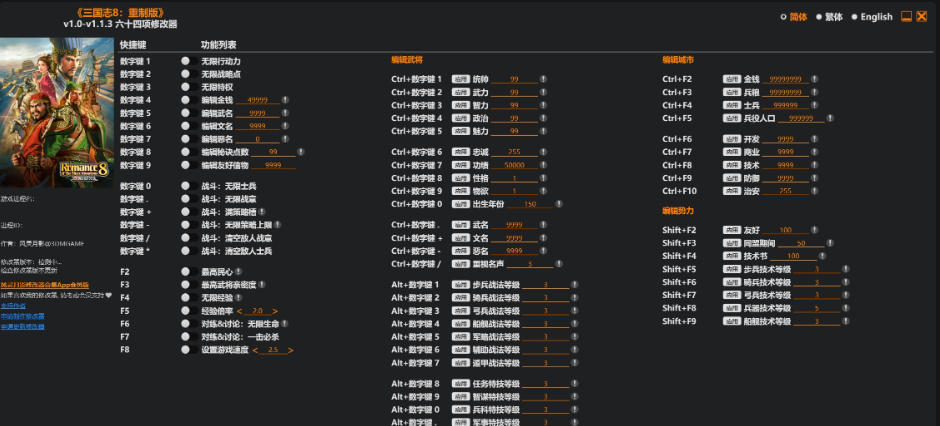Click the 治安 field showing 255

pyautogui.click(x=785, y=191)
